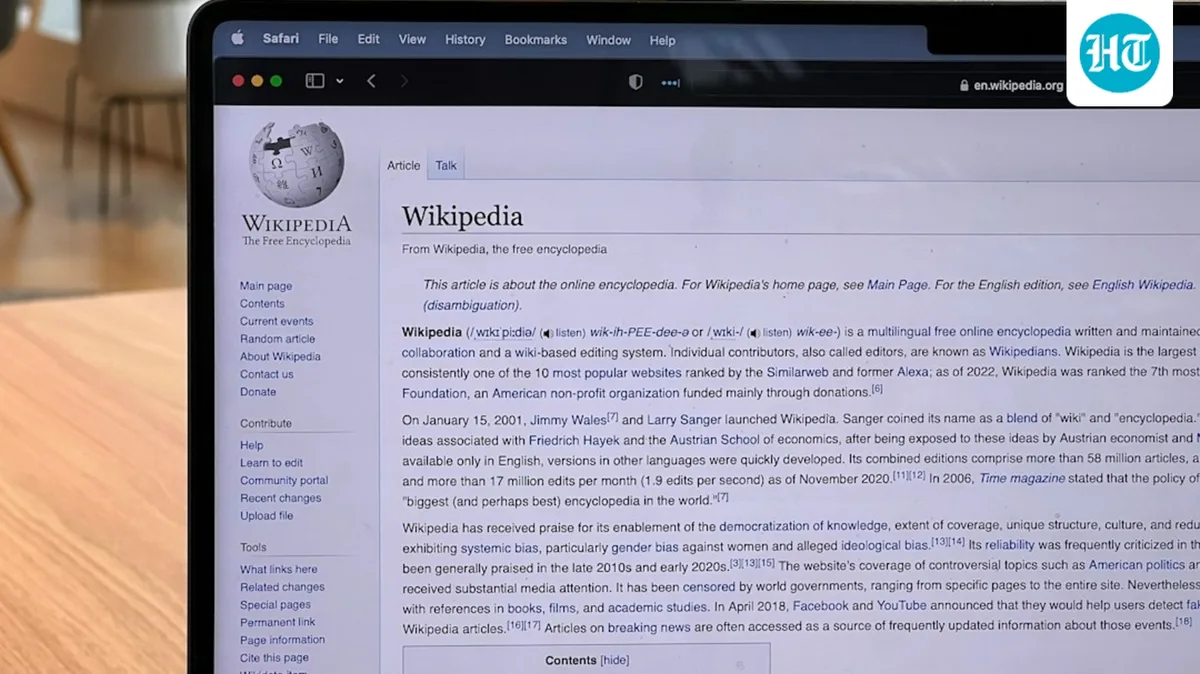Follow the Jimmy Wales link
The height and width of the screenshot is (674, 1200).
click(568, 420)
